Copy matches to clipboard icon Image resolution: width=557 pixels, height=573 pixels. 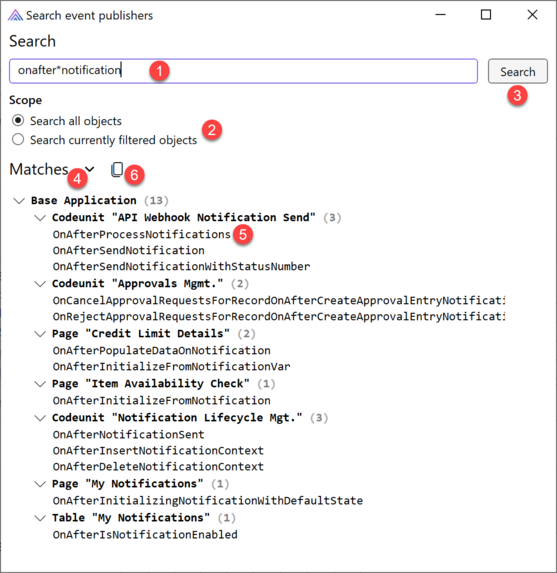[117, 170]
